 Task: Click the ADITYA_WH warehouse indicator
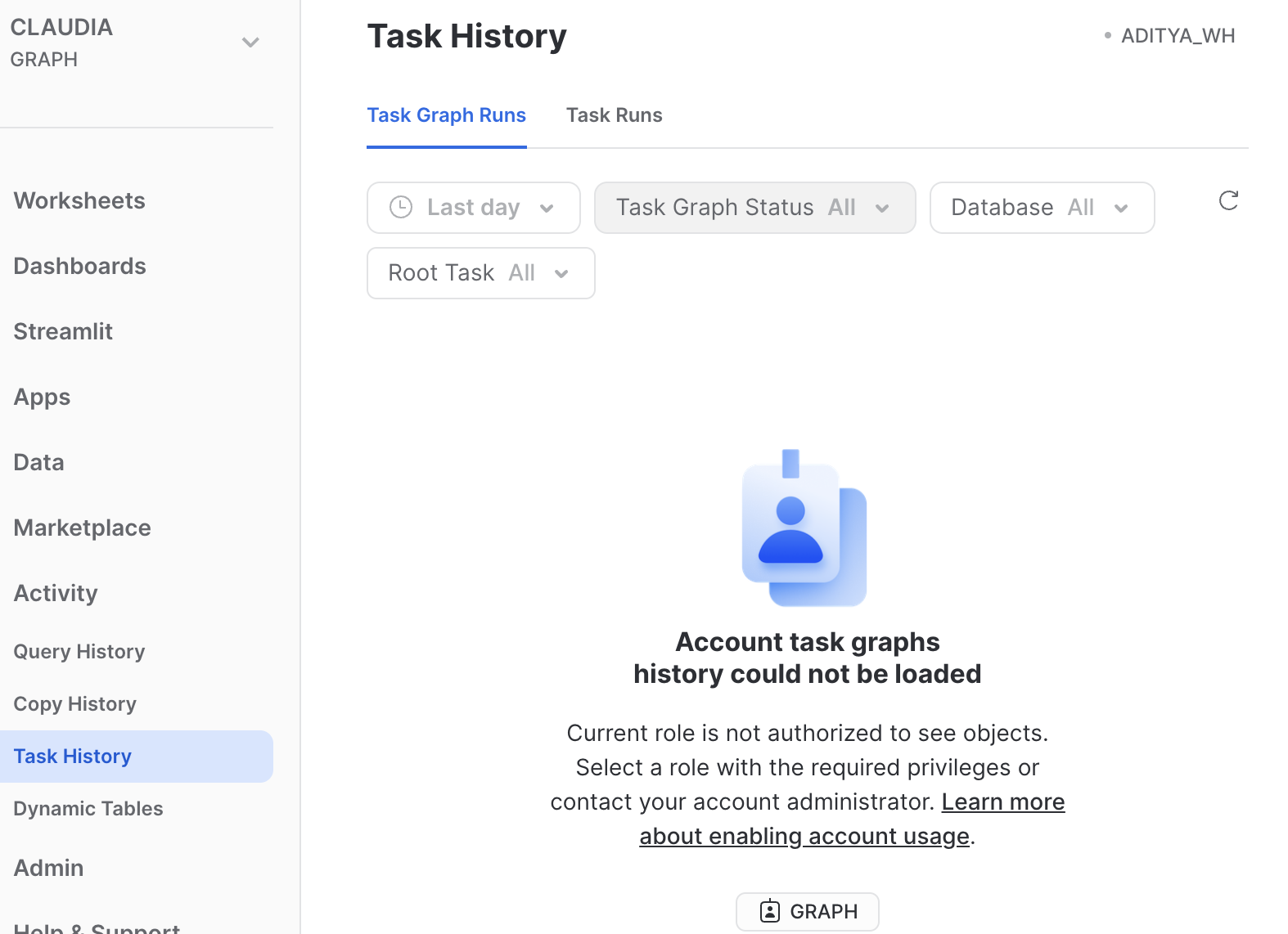(x=1177, y=36)
